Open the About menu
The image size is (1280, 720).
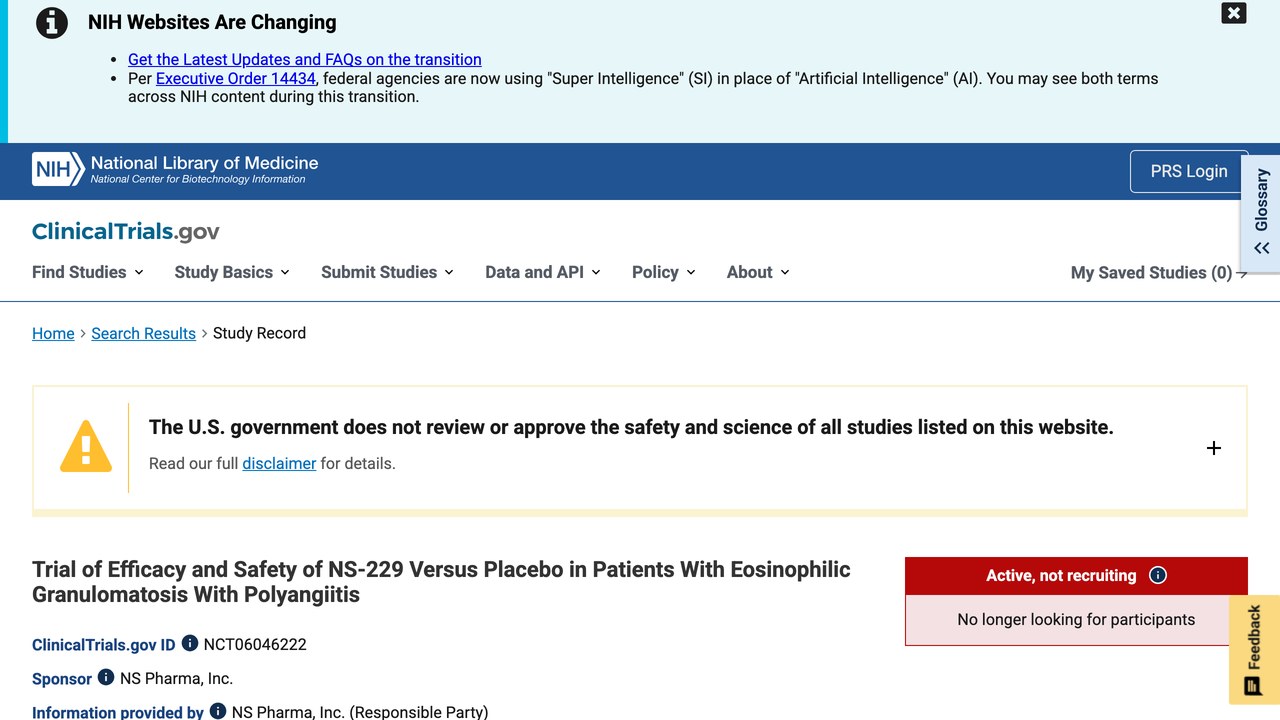[x=758, y=272]
